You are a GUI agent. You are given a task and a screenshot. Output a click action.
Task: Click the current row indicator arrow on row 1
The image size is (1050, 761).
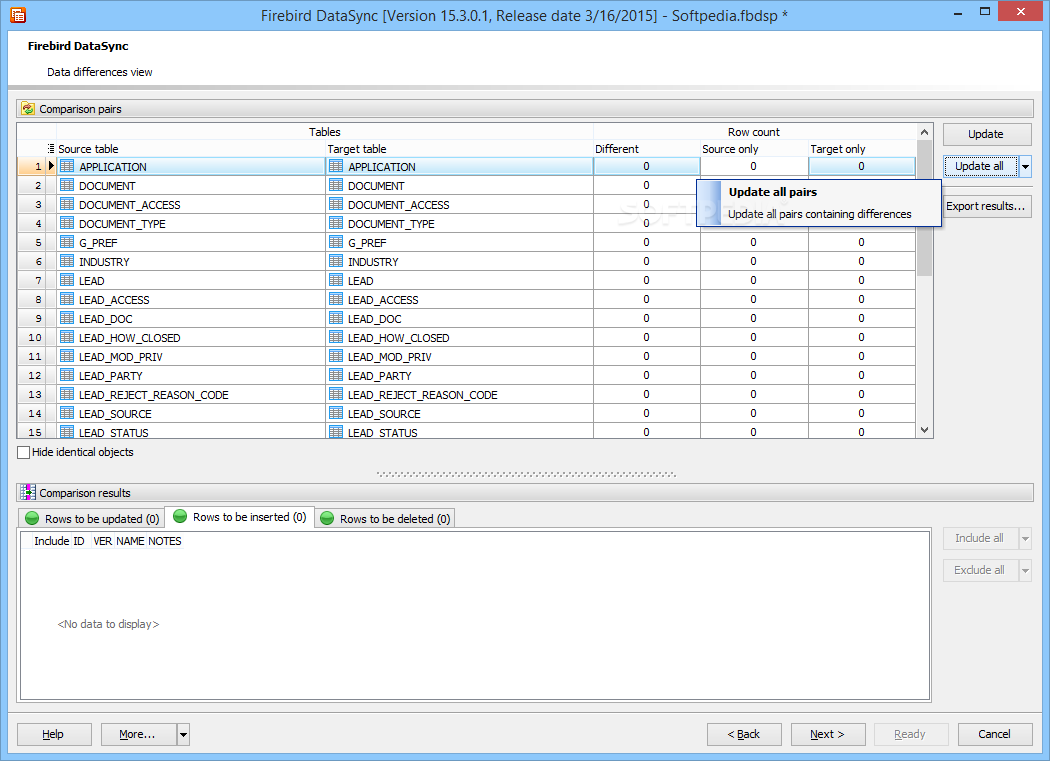pos(51,166)
